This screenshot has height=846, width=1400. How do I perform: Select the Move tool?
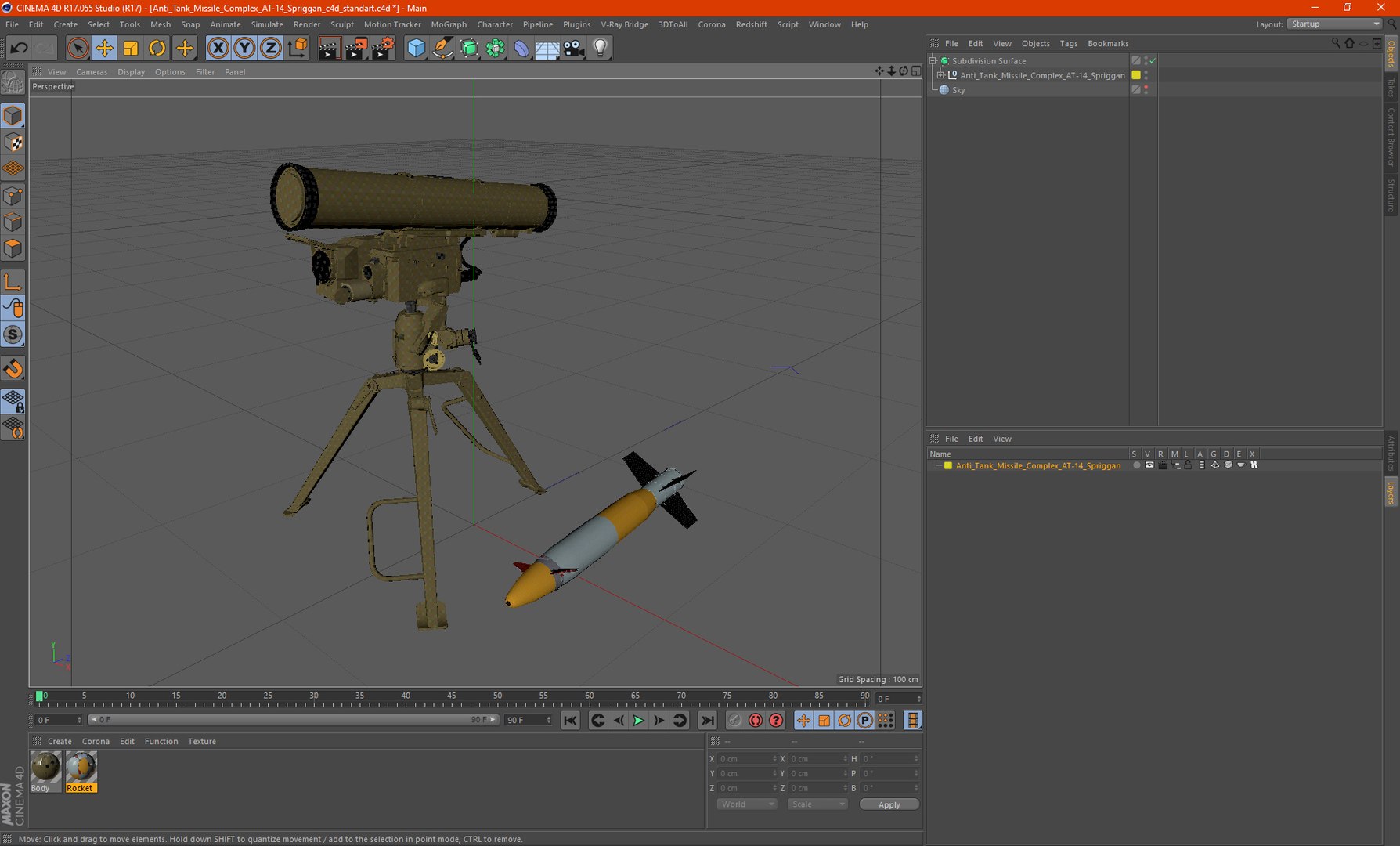104,48
